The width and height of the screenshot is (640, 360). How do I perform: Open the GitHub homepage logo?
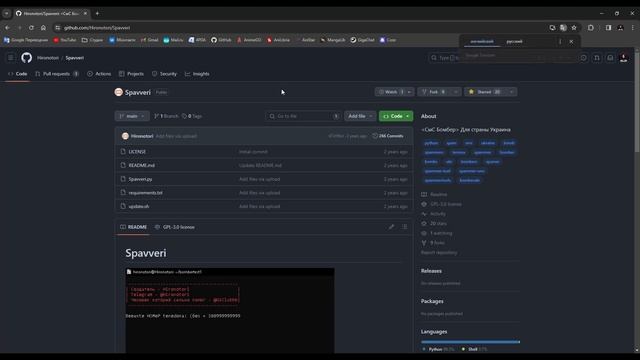click(x=27, y=58)
